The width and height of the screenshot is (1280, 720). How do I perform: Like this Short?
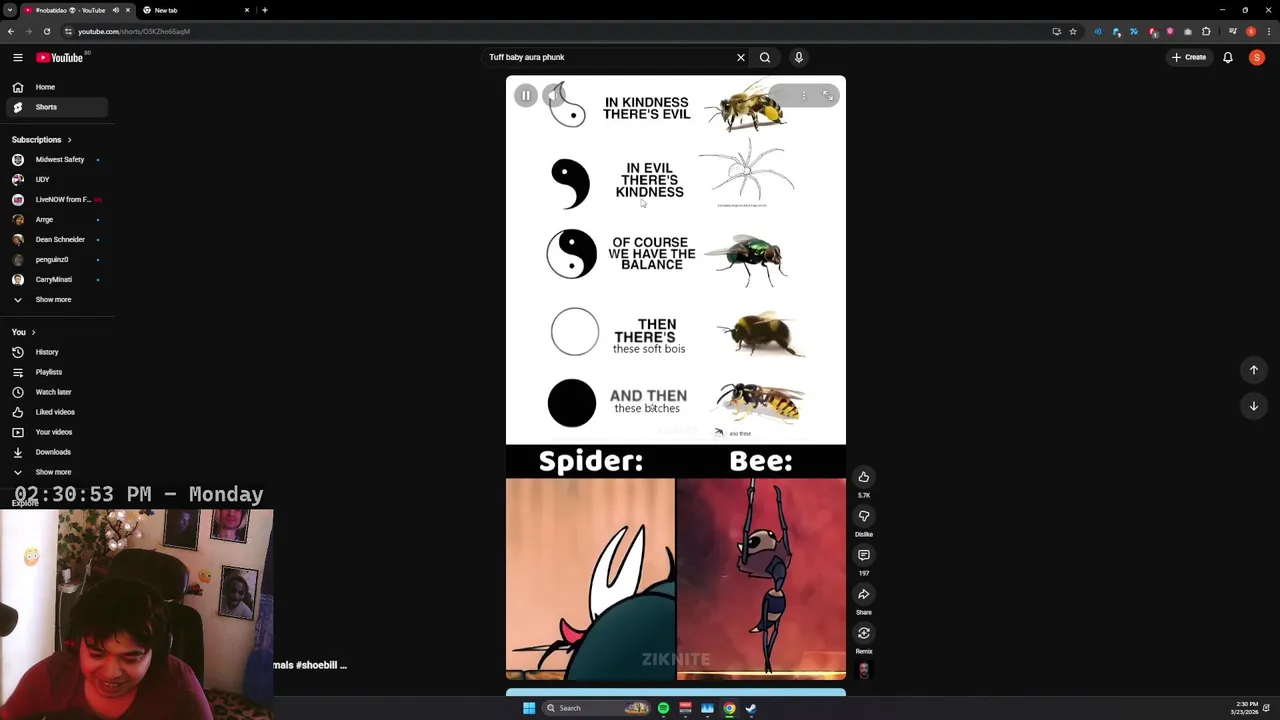(x=864, y=477)
